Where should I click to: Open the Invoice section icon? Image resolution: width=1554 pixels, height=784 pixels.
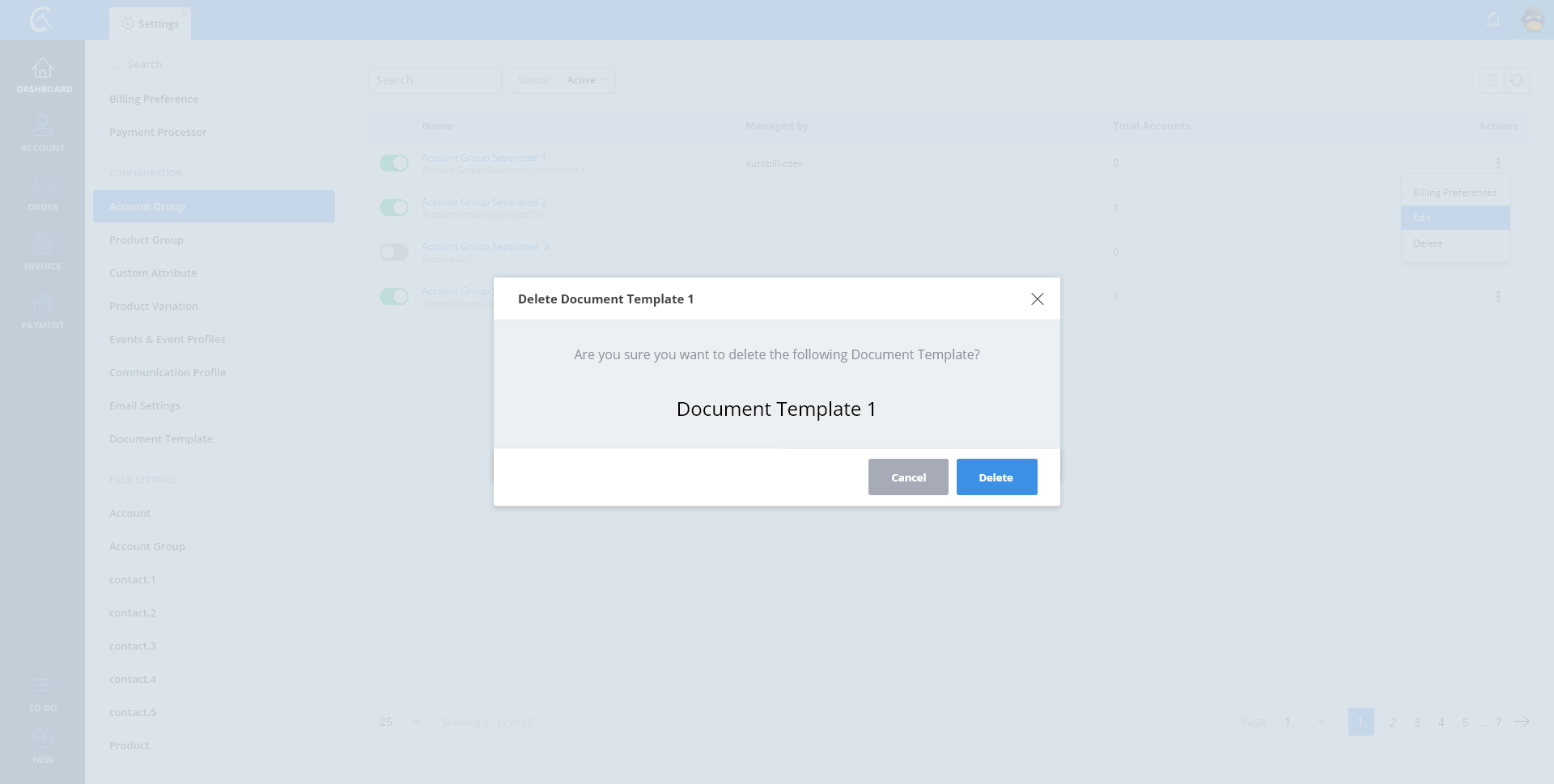click(42, 252)
